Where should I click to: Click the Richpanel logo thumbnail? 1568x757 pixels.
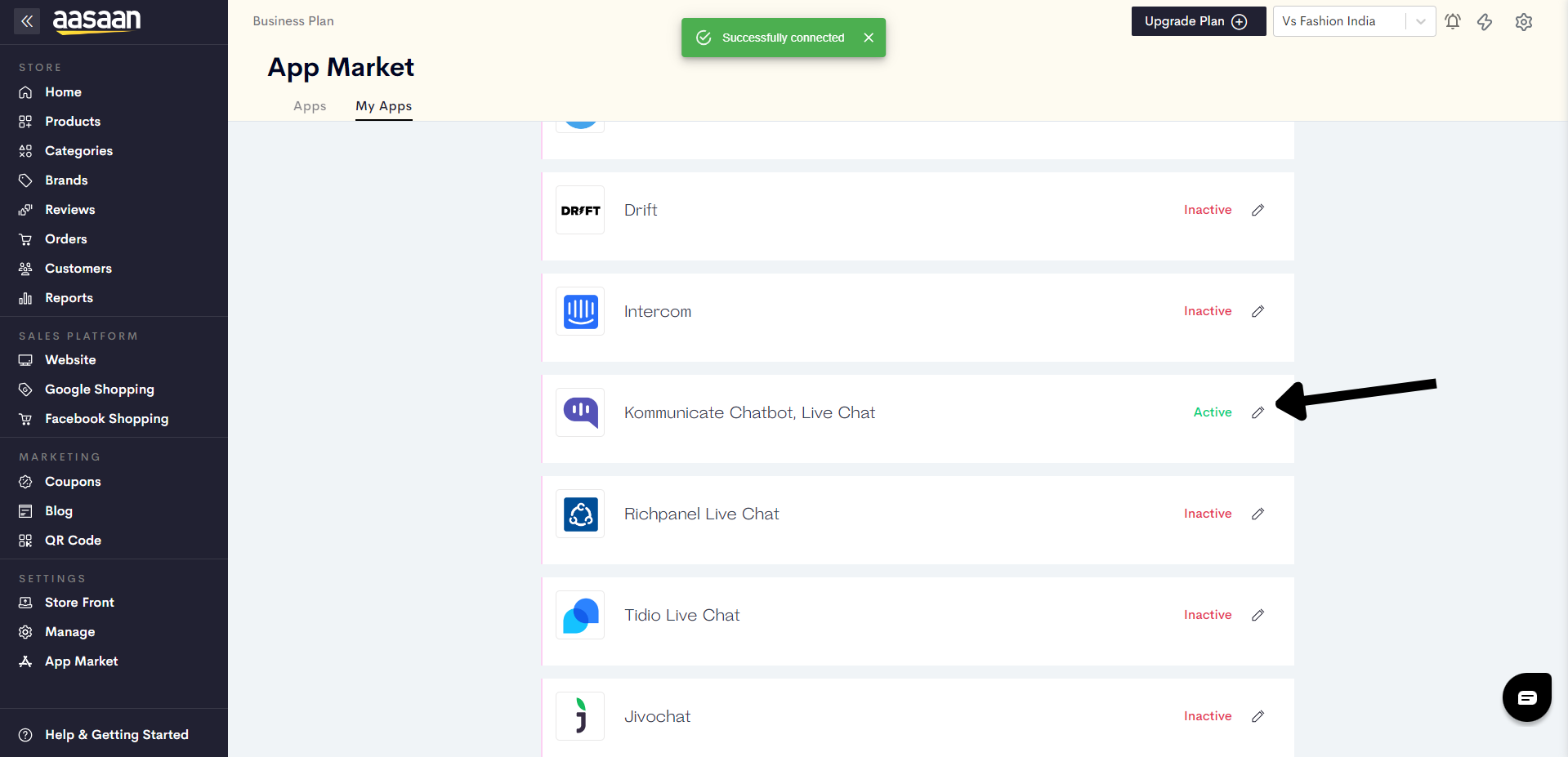coord(580,514)
